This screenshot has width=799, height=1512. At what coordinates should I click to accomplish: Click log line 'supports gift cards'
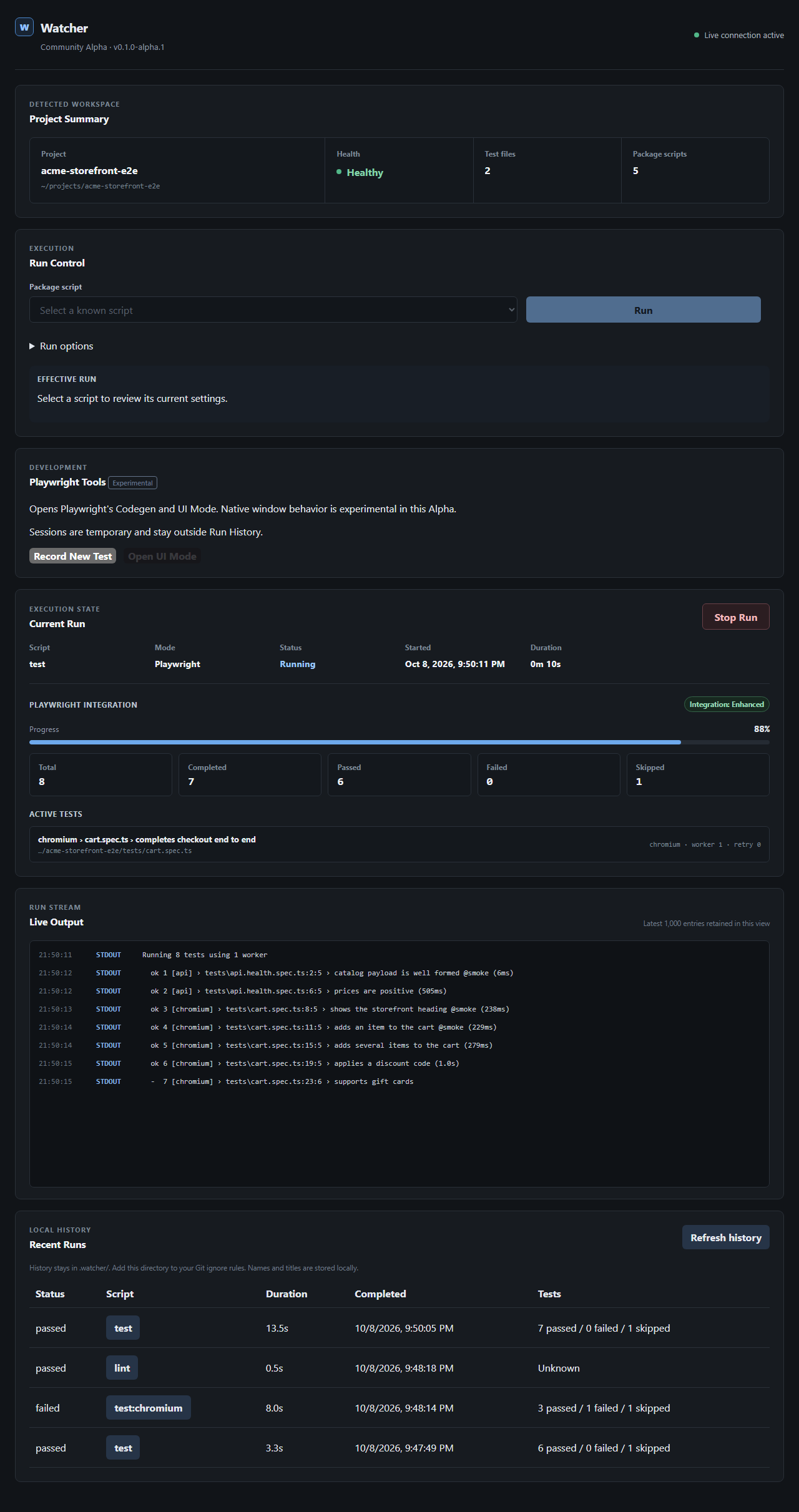click(x=282, y=1081)
